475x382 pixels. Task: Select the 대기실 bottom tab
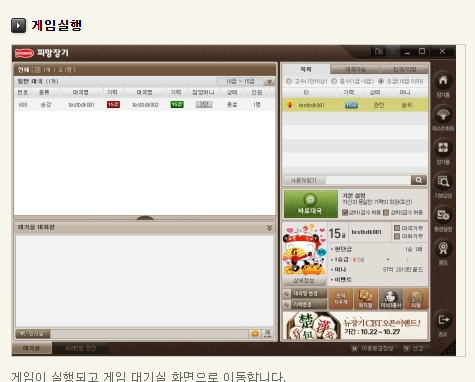coord(32,348)
